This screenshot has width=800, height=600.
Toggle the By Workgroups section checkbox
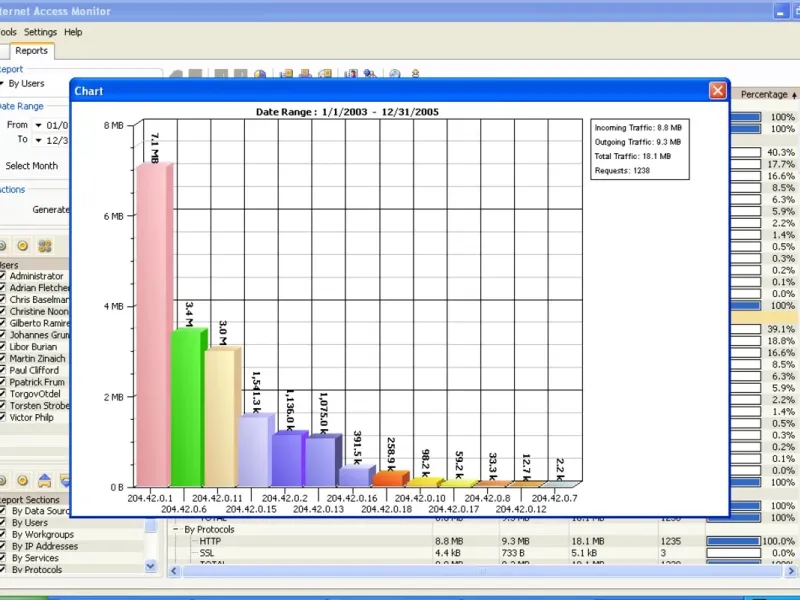click(2, 535)
